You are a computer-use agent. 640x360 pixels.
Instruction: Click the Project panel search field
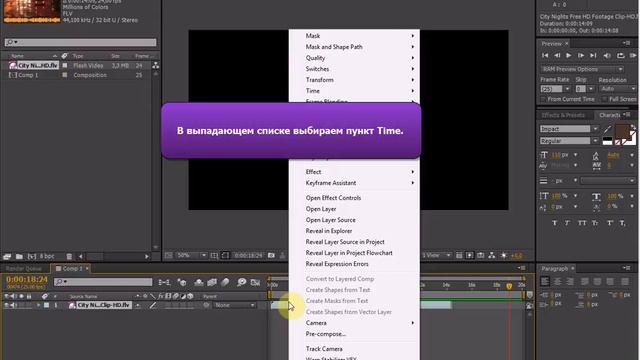pyautogui.click(x=80, y=42)
